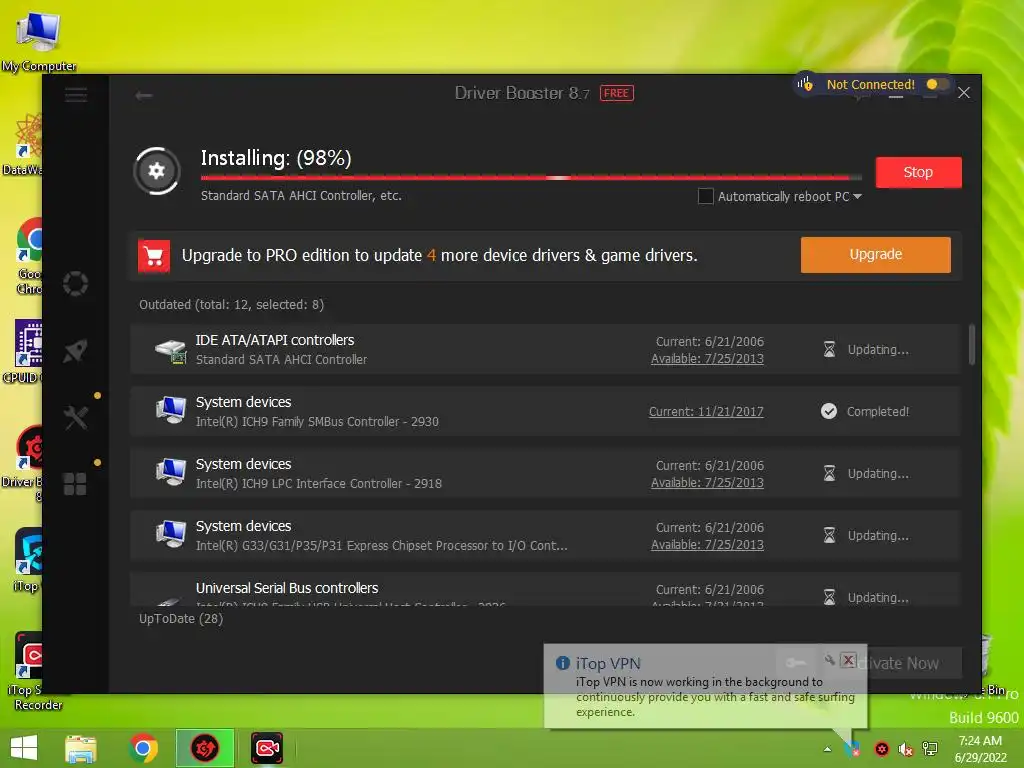This screenshot has height=768, width=1024.
Task: Click the installation progress bar
Action: 532,178
